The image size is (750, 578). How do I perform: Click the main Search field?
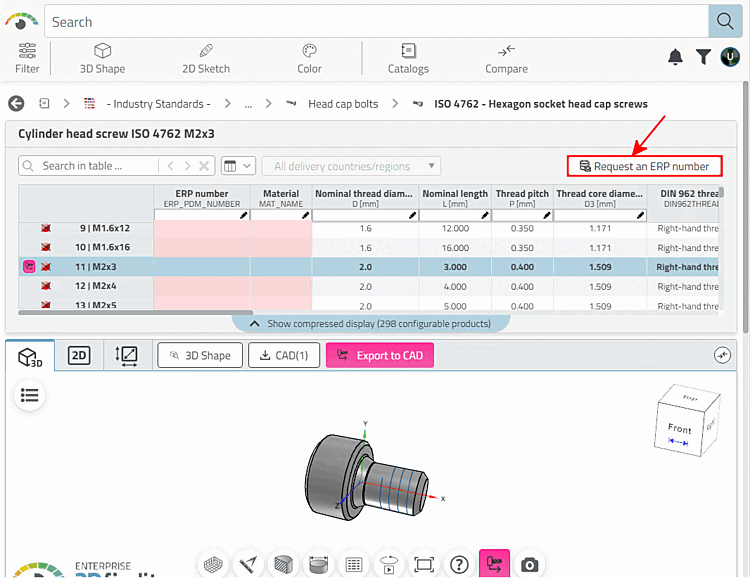pyautogui.click(x=376, y=22)
